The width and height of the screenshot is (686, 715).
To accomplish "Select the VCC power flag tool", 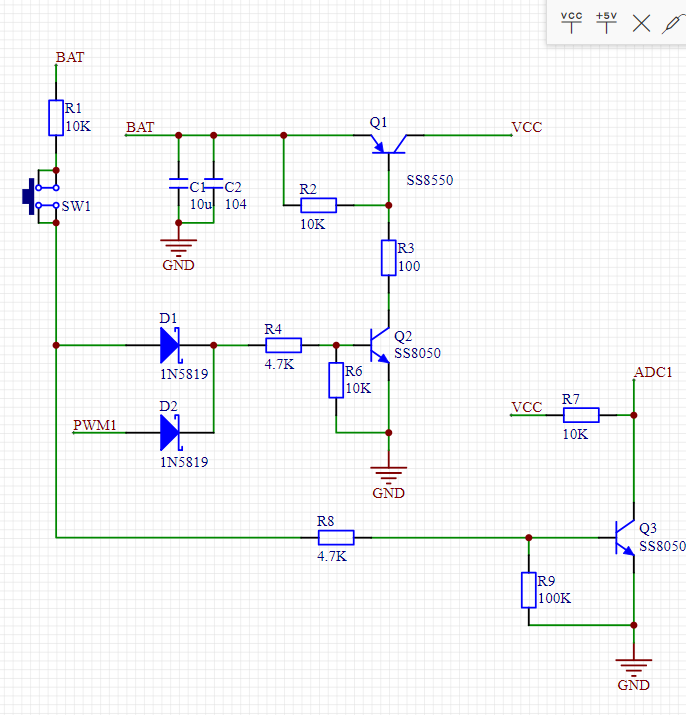I will (x=571, y=22).
